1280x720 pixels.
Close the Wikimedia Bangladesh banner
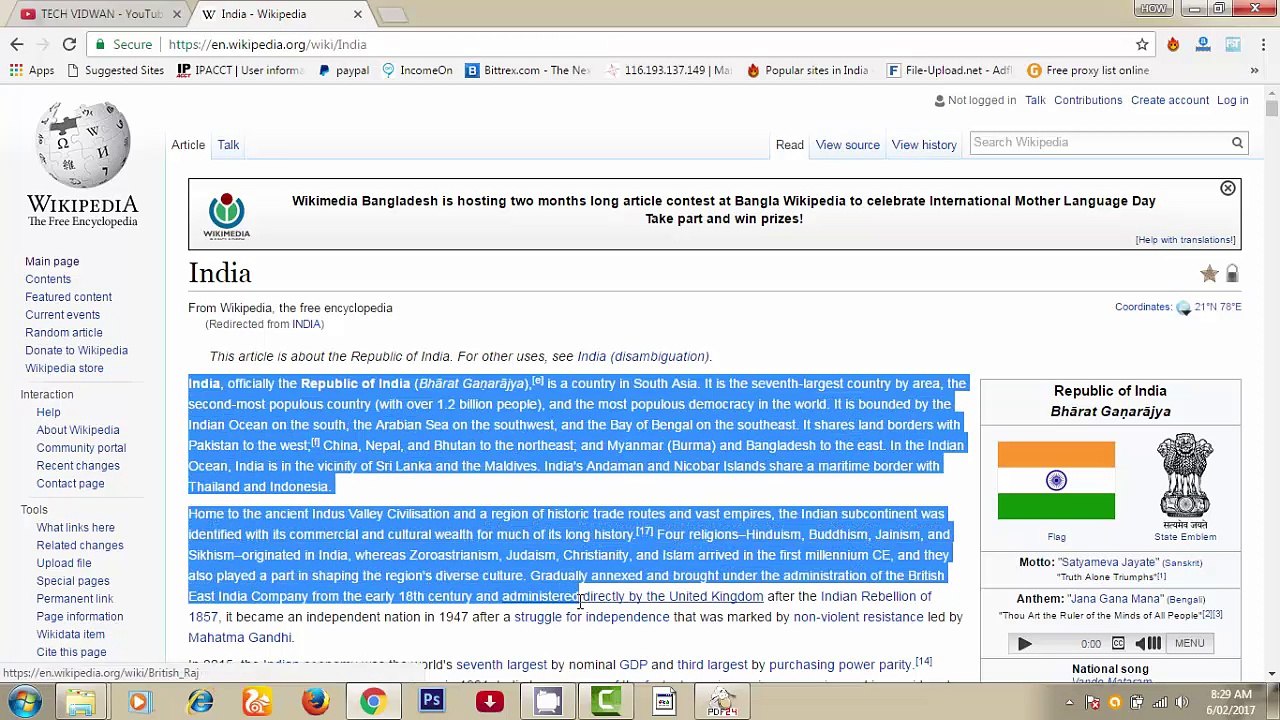click(x=1227, y=188)
